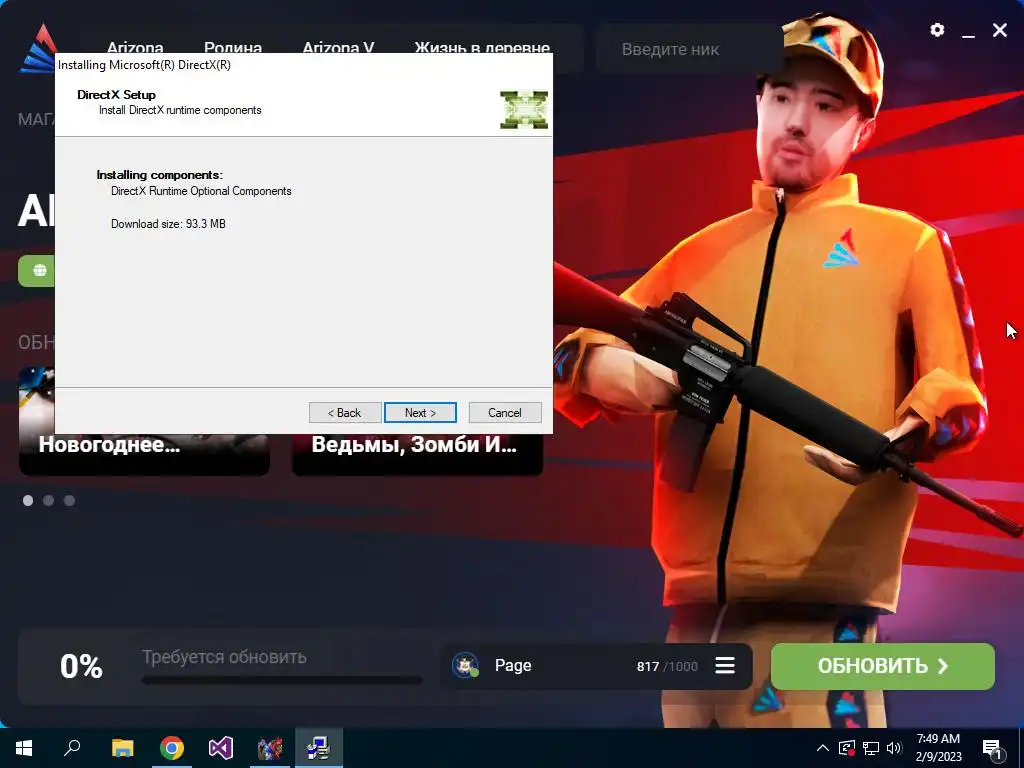The width and height of the screenshot is (1024, 768).
Task: Open Windows taskbar search
Action: [72, 748]
